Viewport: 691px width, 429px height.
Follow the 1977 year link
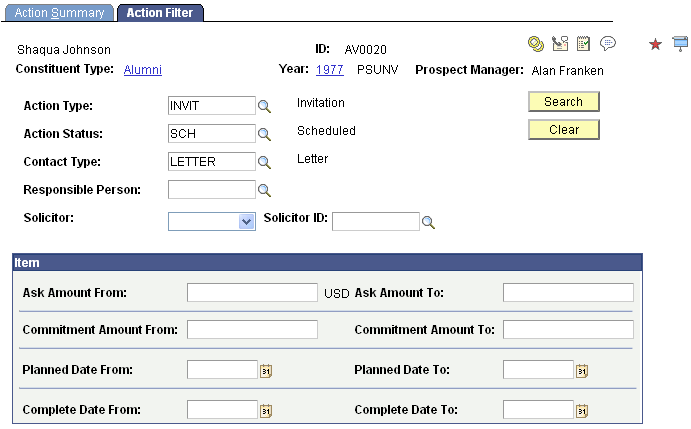pyautogui.click(x=330, y=70)
